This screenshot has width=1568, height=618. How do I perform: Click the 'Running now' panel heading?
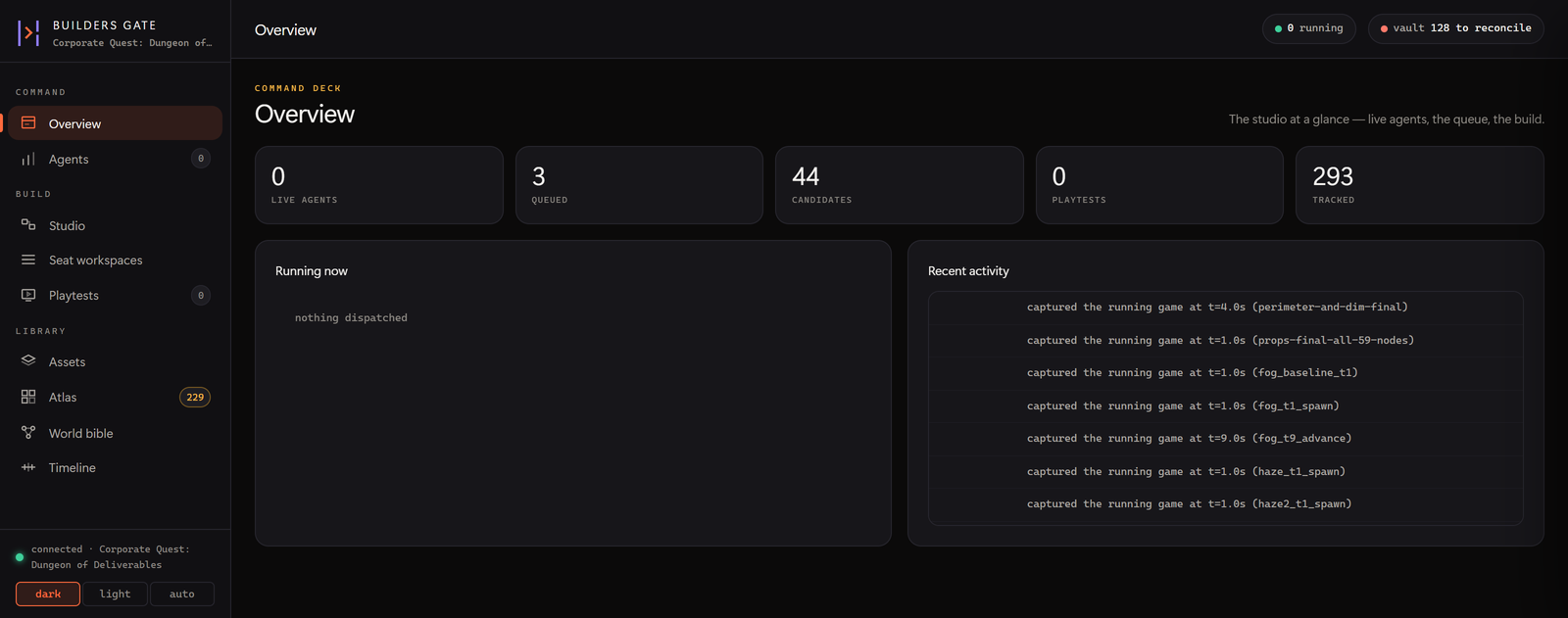pos(312,271)
